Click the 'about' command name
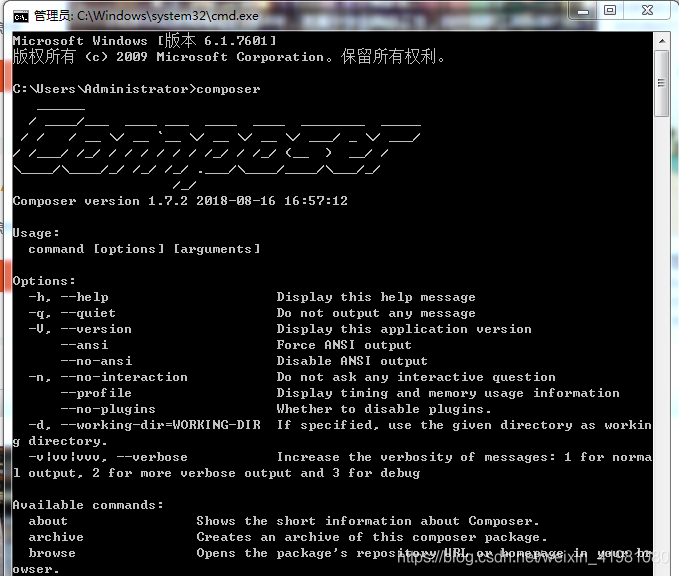679x576 pixels. (48, 521)
